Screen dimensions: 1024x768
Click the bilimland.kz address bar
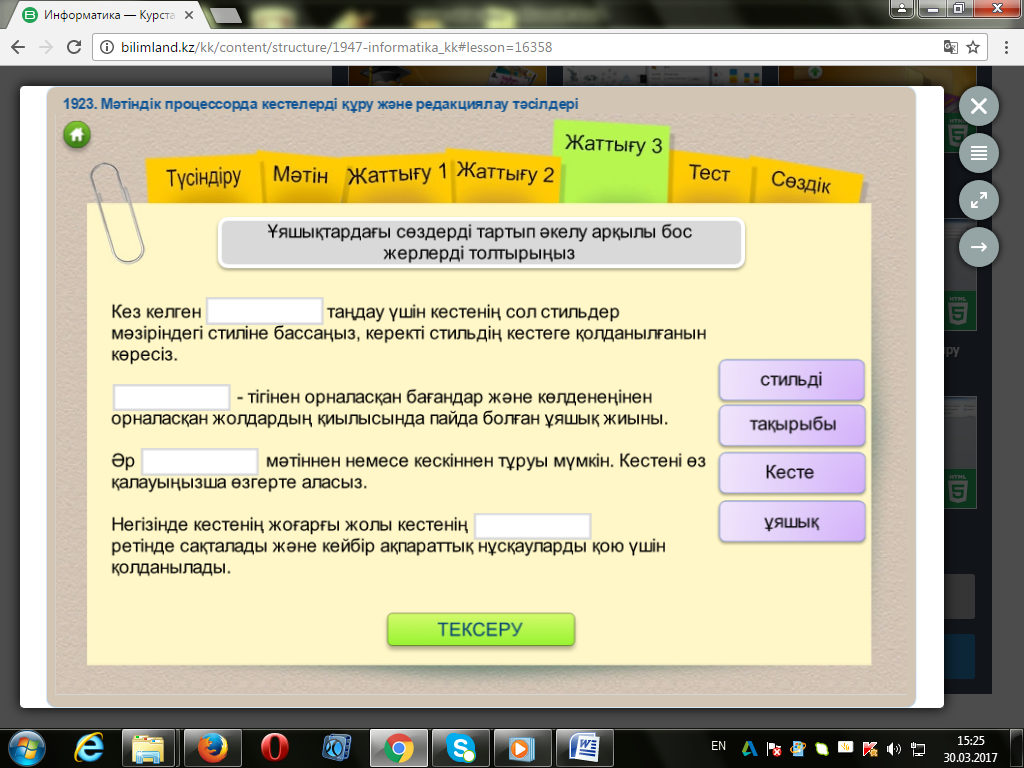pyautogui.click(x=516, y=47)
